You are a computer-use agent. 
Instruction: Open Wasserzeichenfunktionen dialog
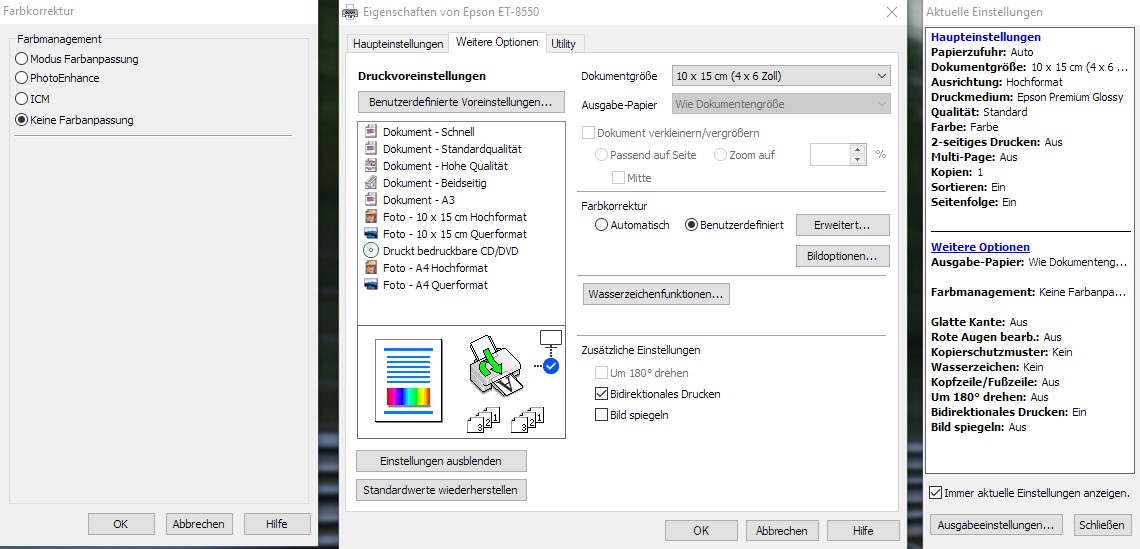(656, 294)
